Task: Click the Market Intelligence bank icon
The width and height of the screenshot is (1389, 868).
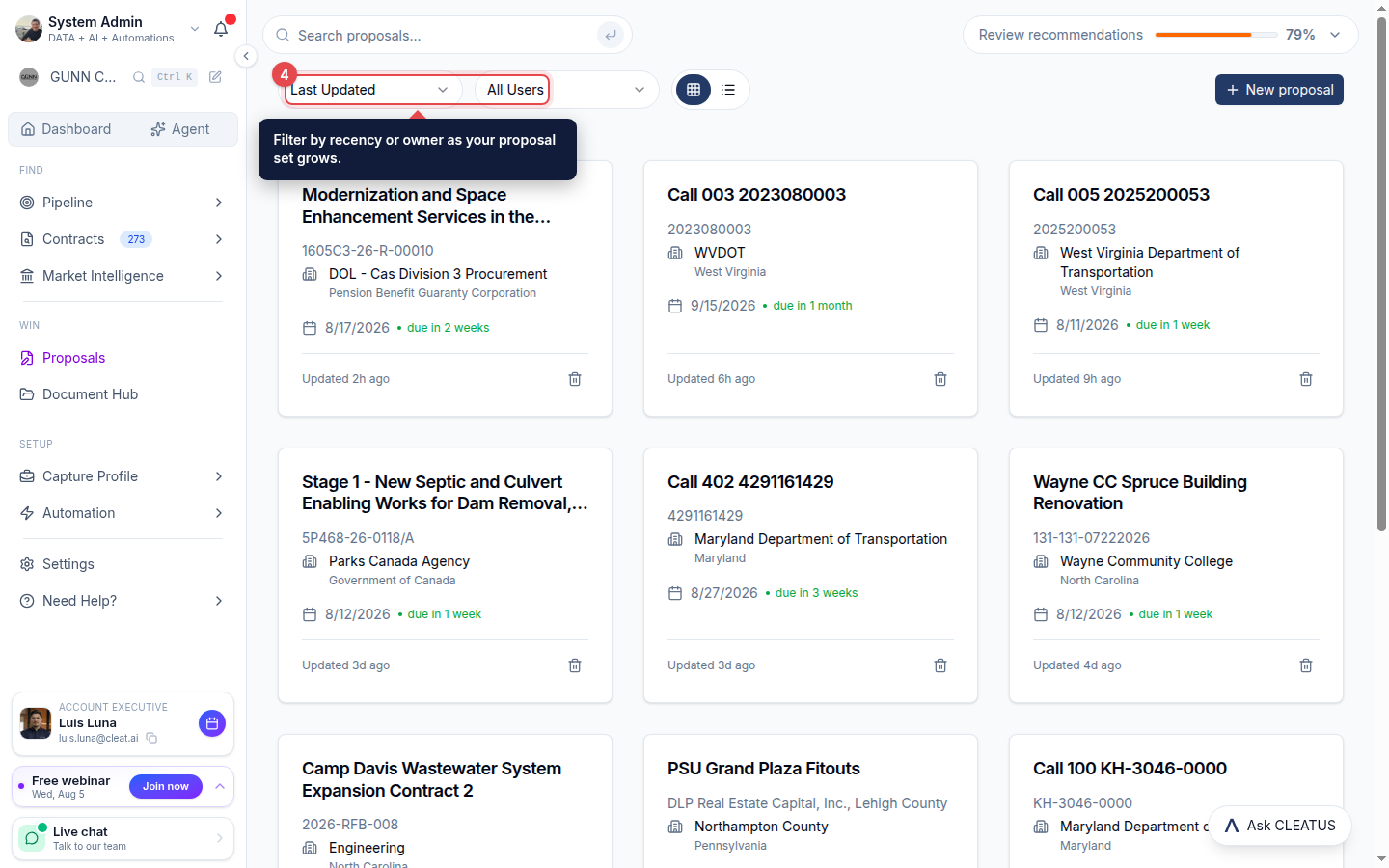Action: [x=27, y=276]
